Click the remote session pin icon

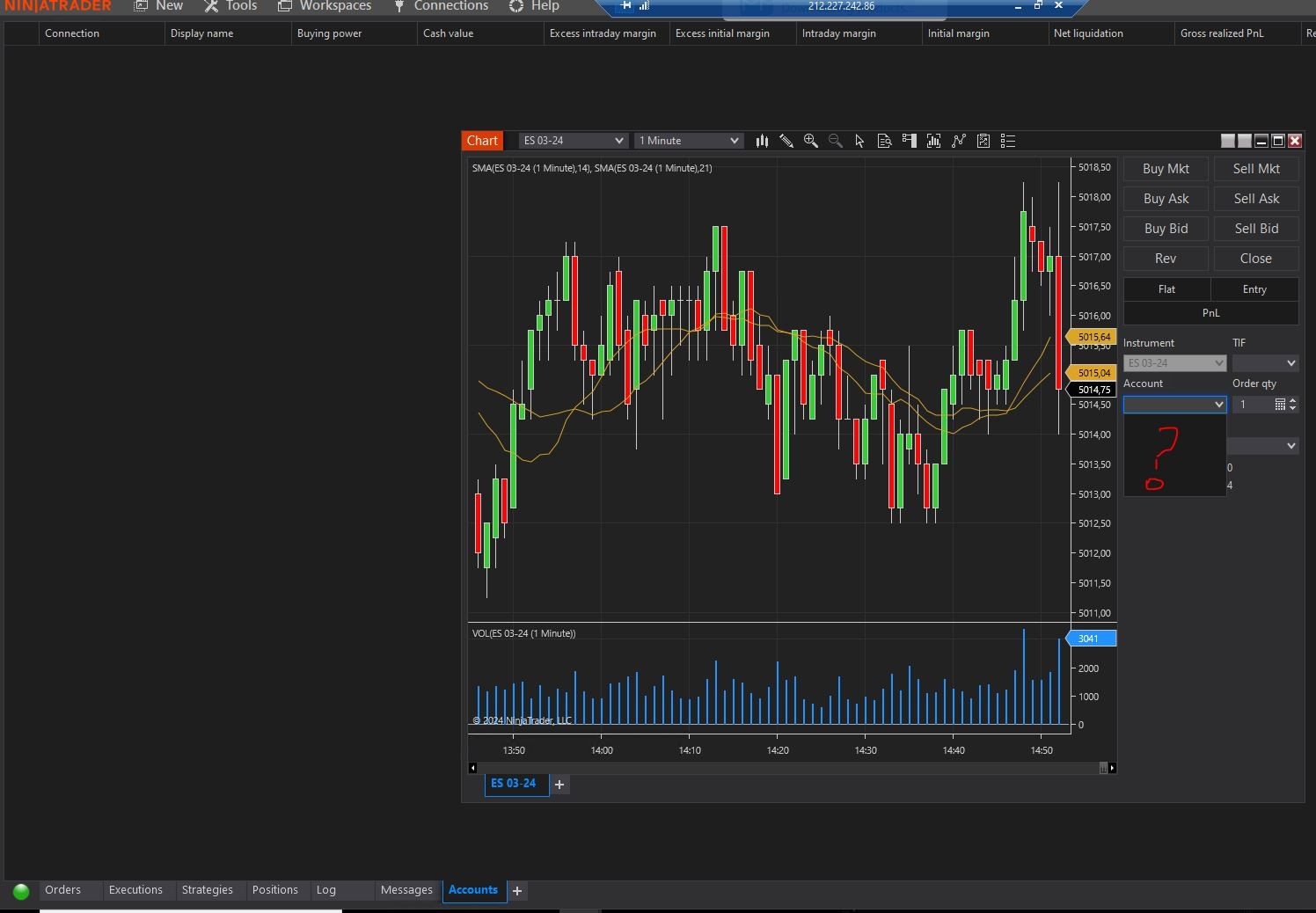coord(625,5)
